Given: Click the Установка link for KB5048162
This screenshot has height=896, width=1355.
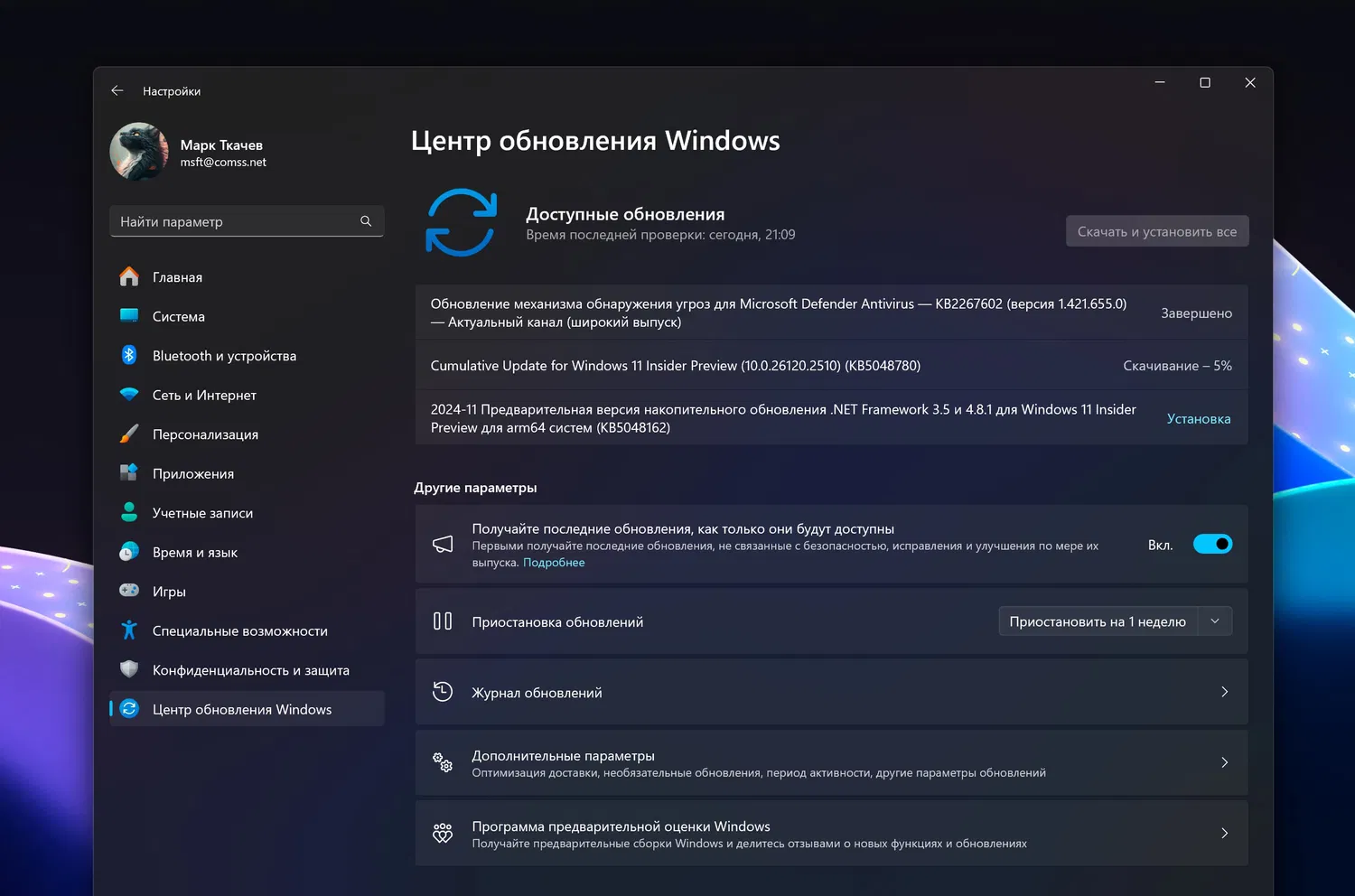Looking at the screenshot, I should click(x=1198, y=418).
